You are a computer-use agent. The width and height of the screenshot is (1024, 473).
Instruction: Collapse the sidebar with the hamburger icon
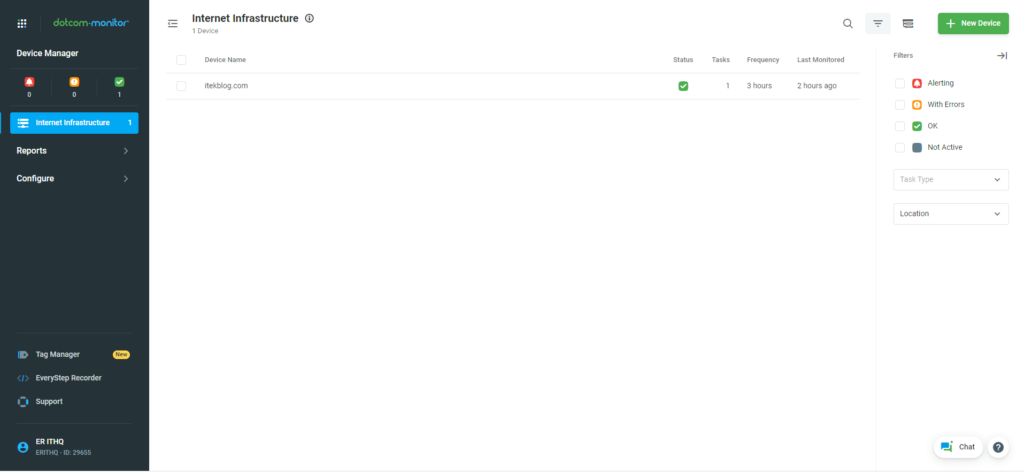coord(172,24)
